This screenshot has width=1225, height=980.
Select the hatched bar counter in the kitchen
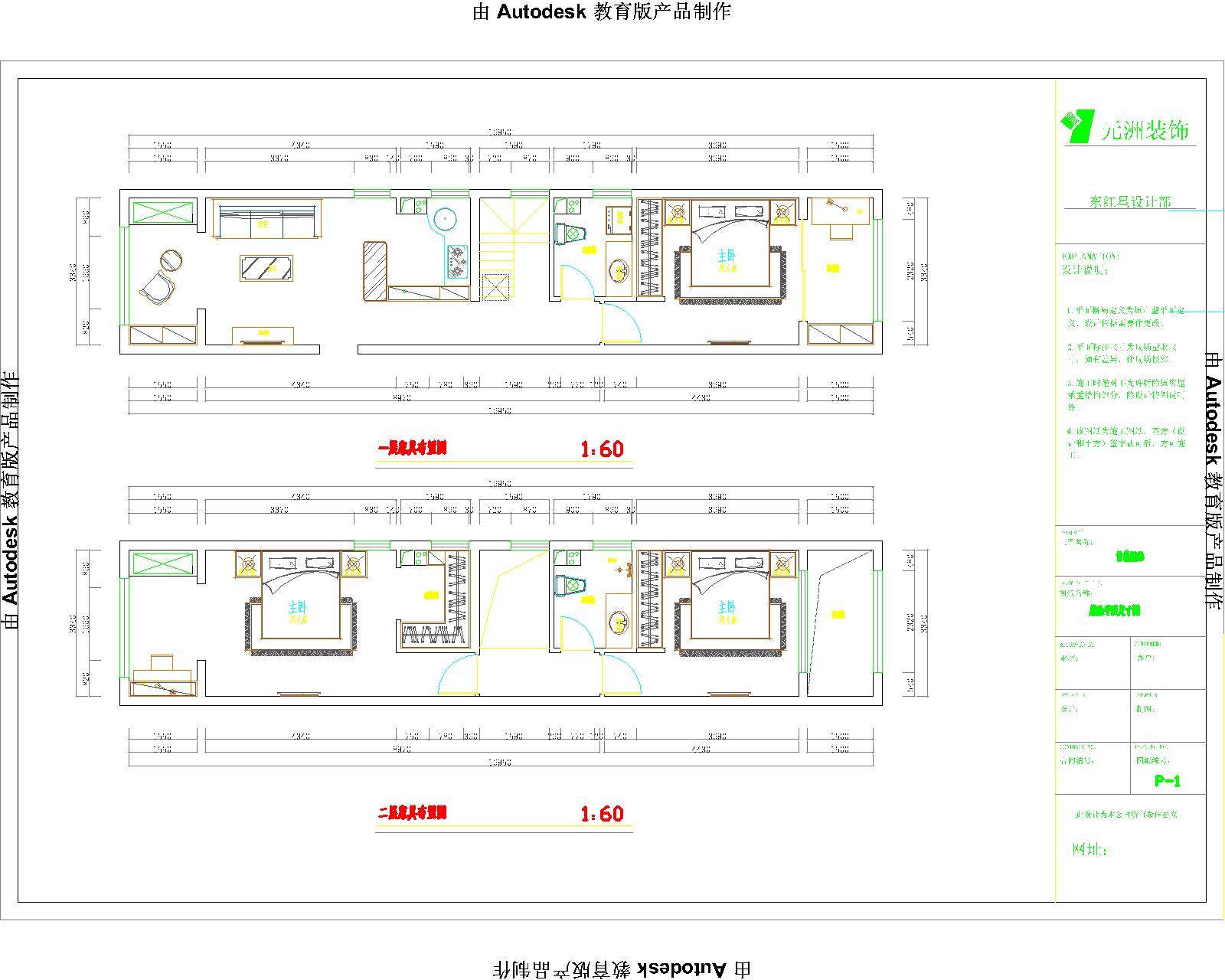[x=375, y=271]
